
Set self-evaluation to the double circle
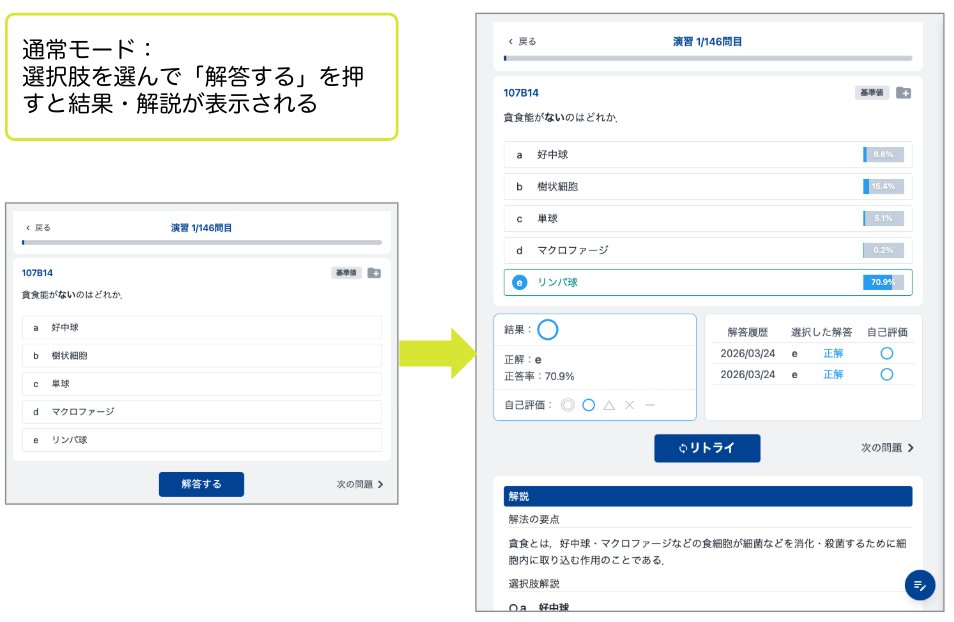(568, 405)
